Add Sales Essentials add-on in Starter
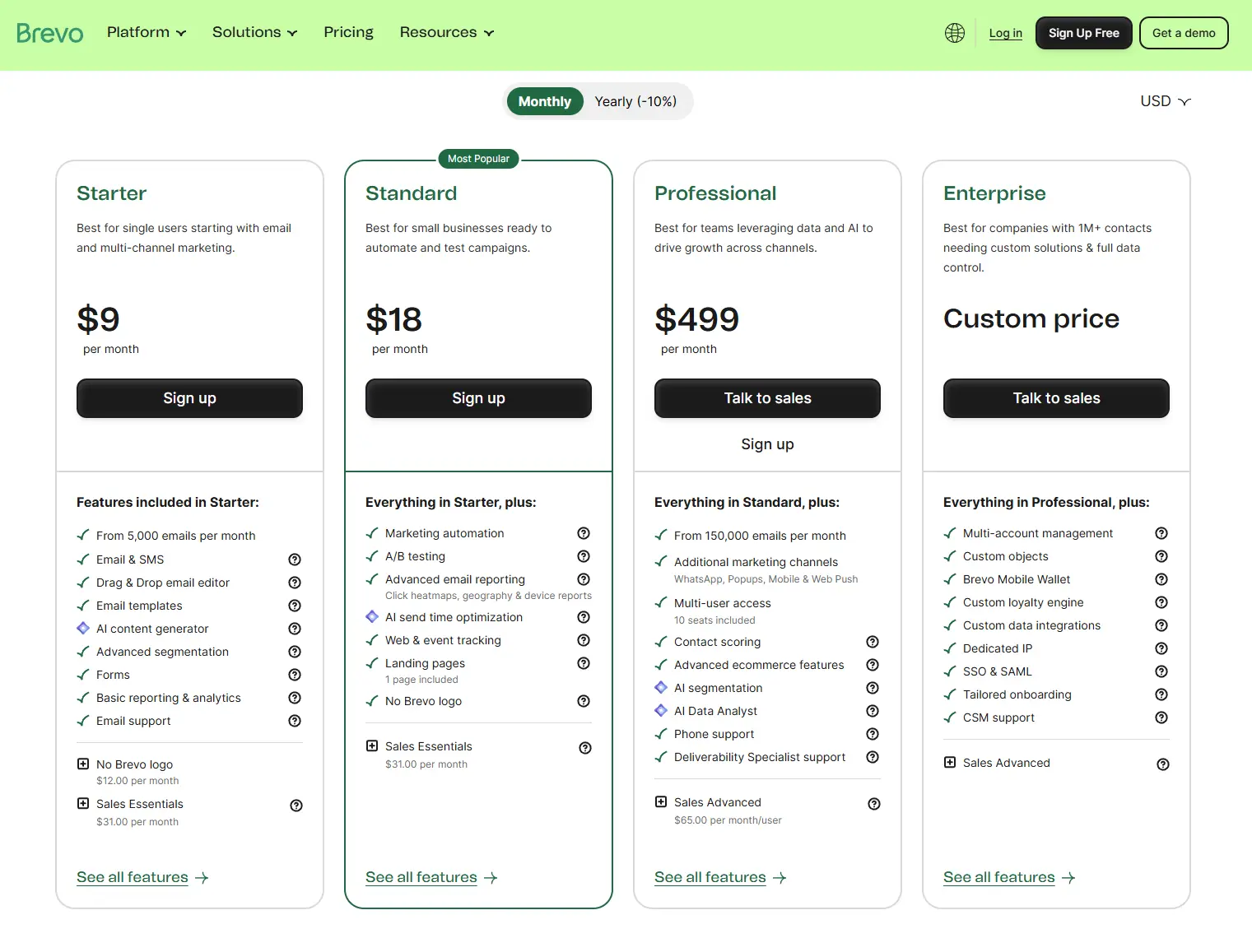The image size is (1252, 952). tap(83, 804)
